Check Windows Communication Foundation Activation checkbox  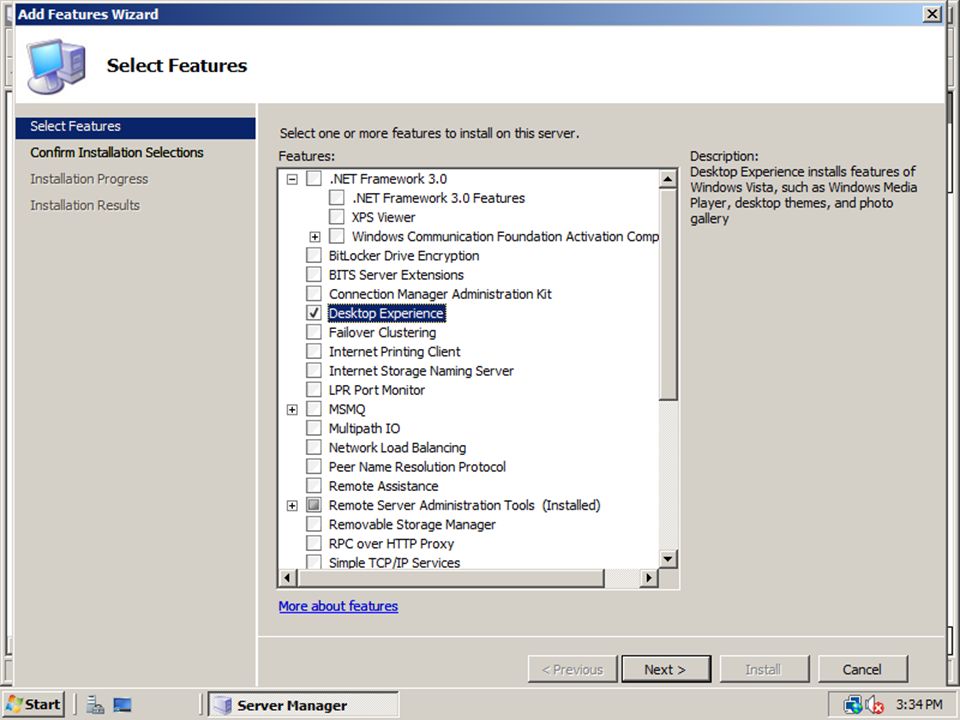pyautogui.click(x=336, y=236)
